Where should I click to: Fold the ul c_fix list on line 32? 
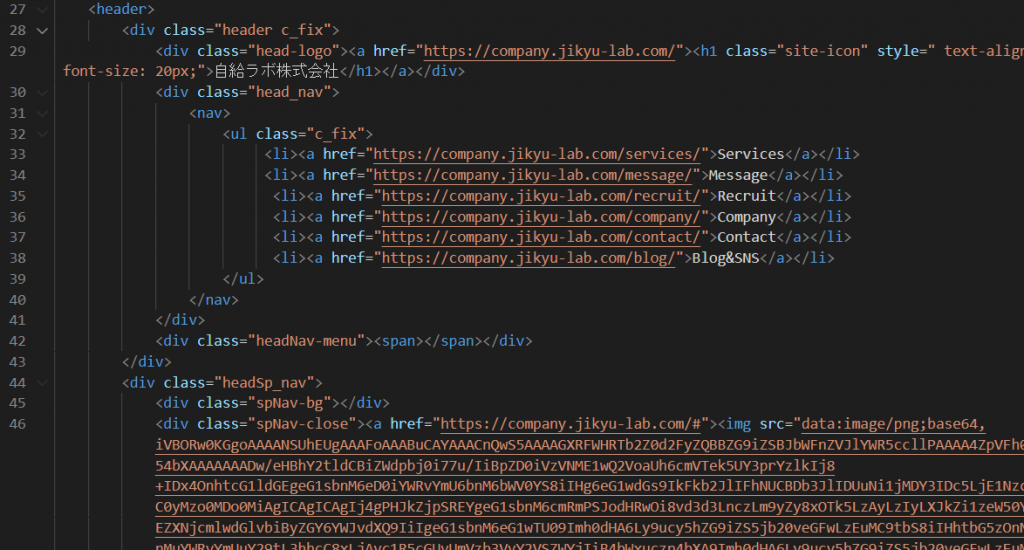coord(42,134)
